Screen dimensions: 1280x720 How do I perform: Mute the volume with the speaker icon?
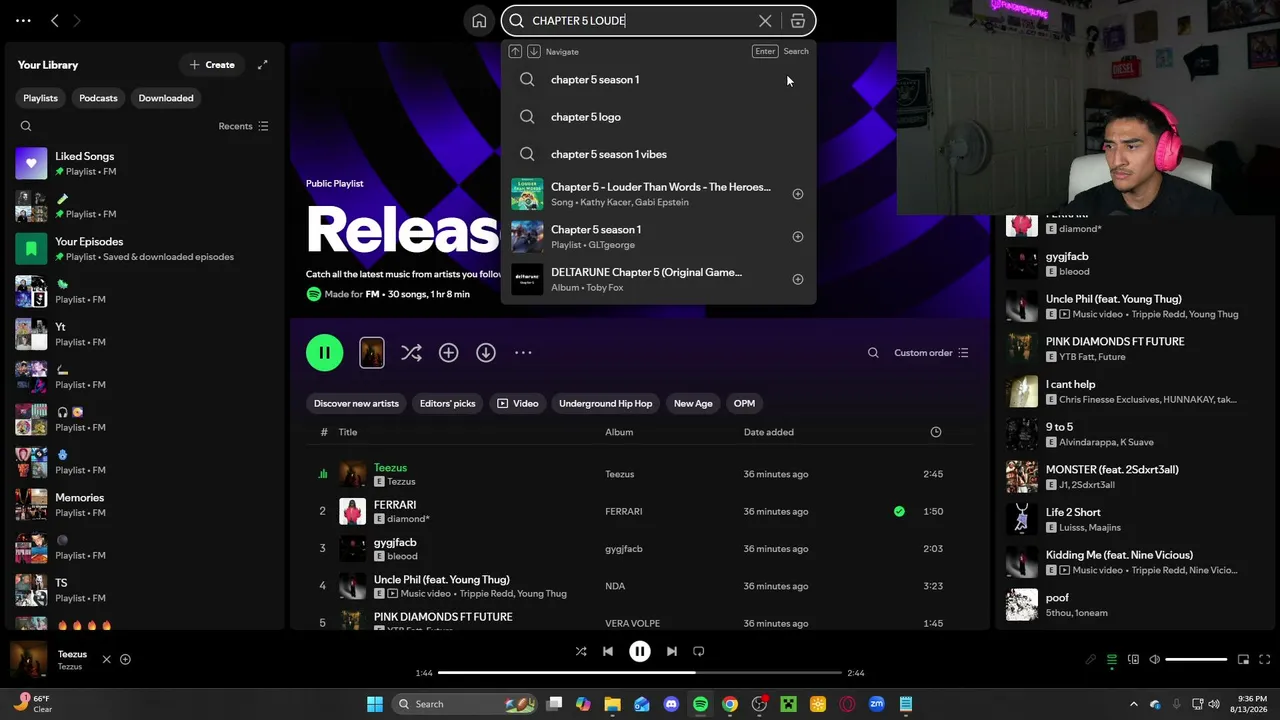click(x=1154, y=660)
